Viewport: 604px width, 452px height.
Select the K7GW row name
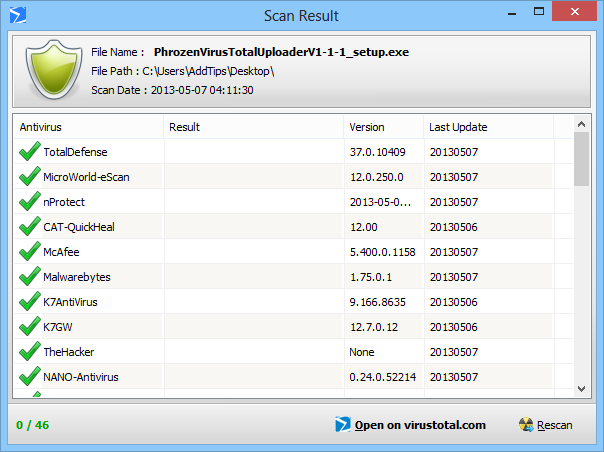pyautogui.click(x=58, y=327)
